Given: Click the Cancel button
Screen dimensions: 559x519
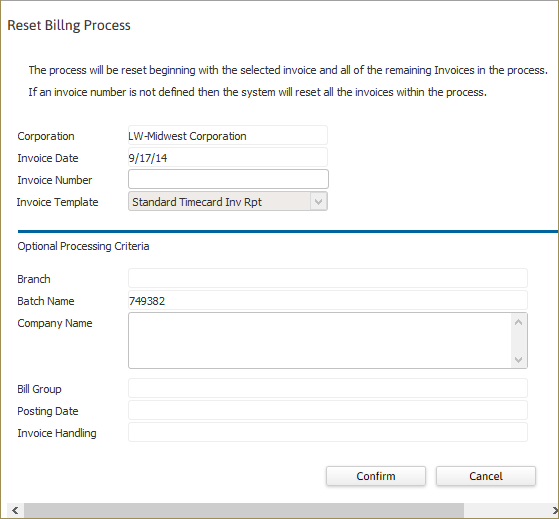Looking at the screenshot, I should click(486, 476).
